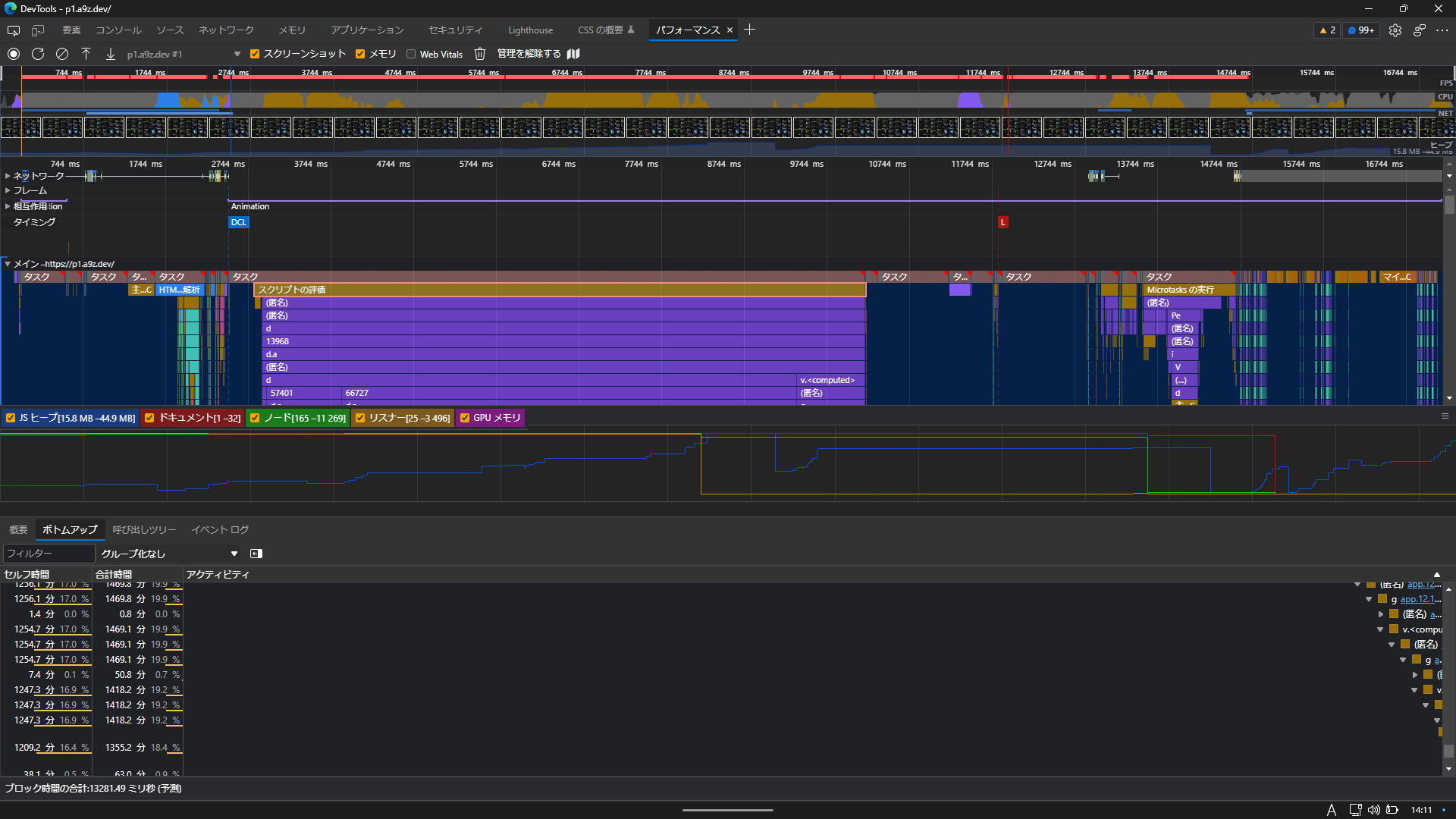Click the feedback person icon
Image resolution: width=1456 pixels, height=819 pixels.
pyautogui.click(x=1420, y=30)
